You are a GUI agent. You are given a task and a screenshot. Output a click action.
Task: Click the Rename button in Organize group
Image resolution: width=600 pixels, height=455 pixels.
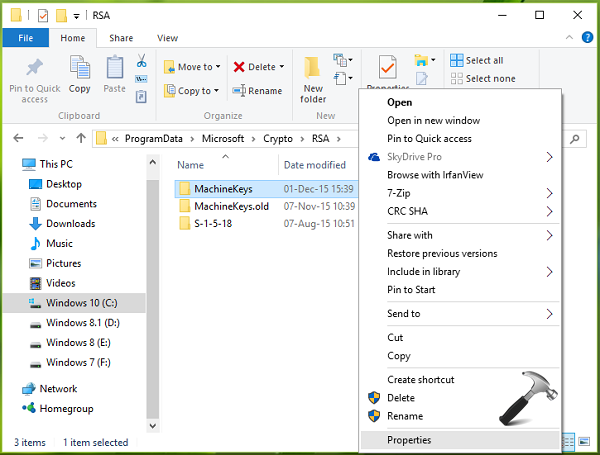tap(257, 91)
